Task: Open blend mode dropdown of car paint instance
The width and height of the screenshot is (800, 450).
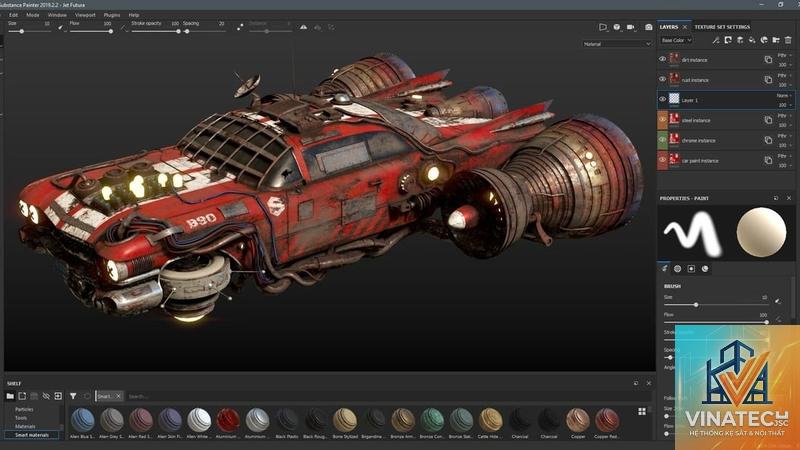Action: (784, 156)
